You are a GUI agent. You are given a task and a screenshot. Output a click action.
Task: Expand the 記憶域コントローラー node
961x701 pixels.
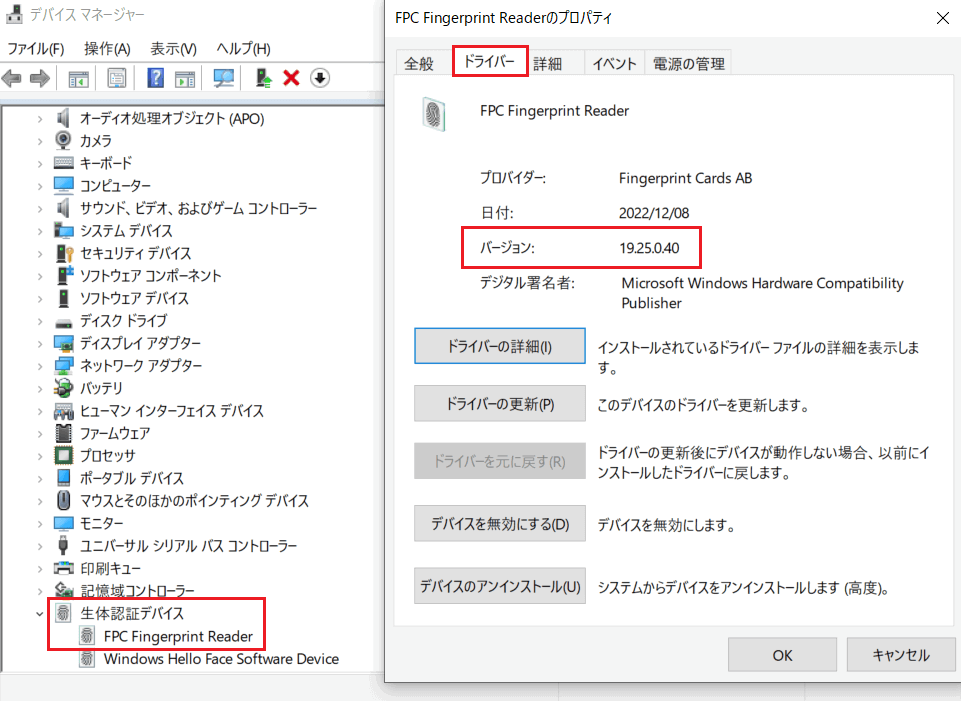pyautogui.click(x=40, y=591)
